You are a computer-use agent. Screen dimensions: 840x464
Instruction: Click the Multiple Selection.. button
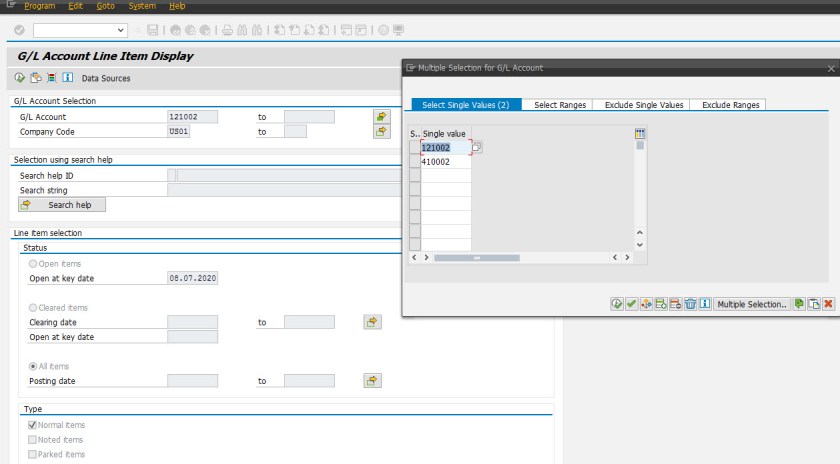(752, 304)
